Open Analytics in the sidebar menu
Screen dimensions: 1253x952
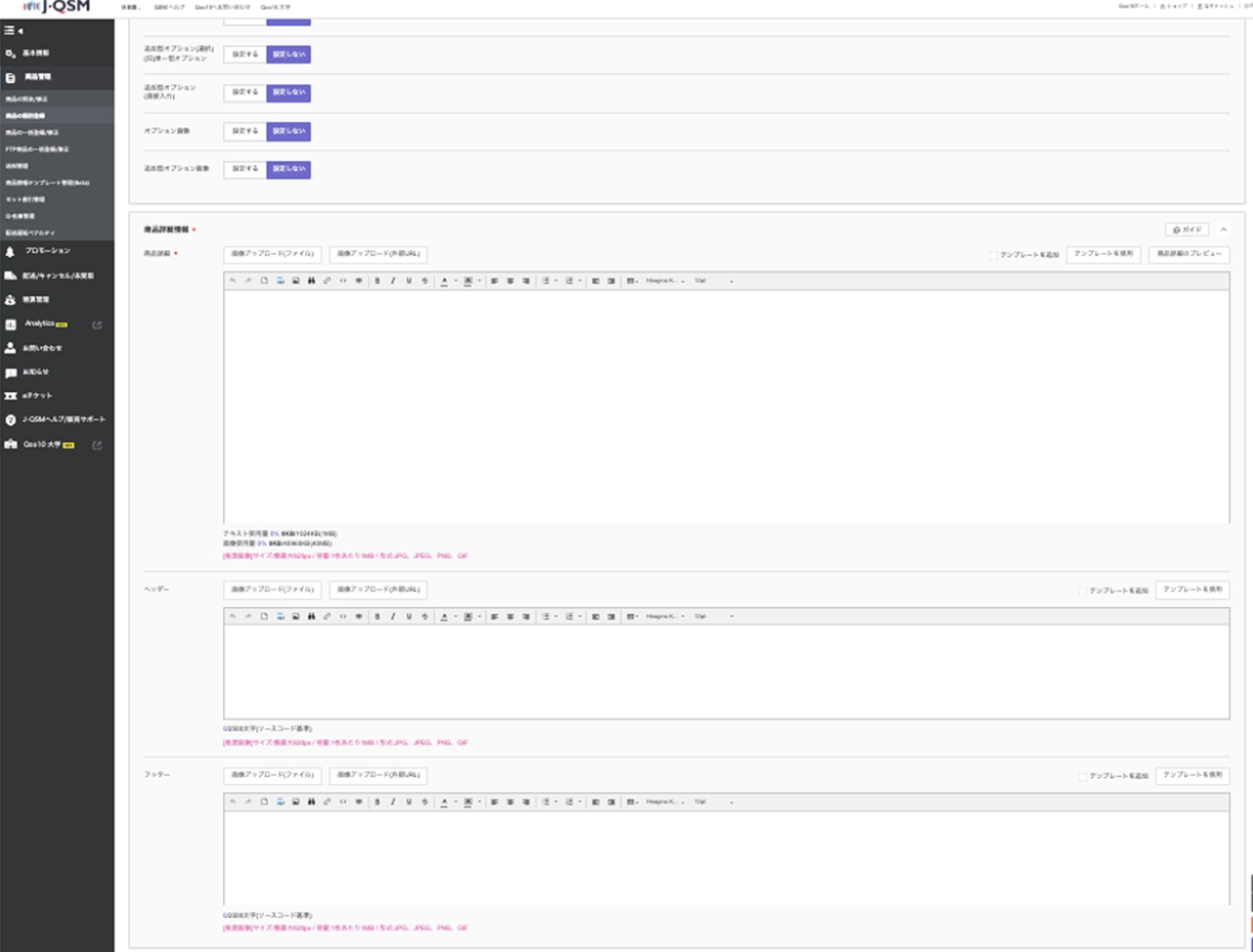coord(40,324)
